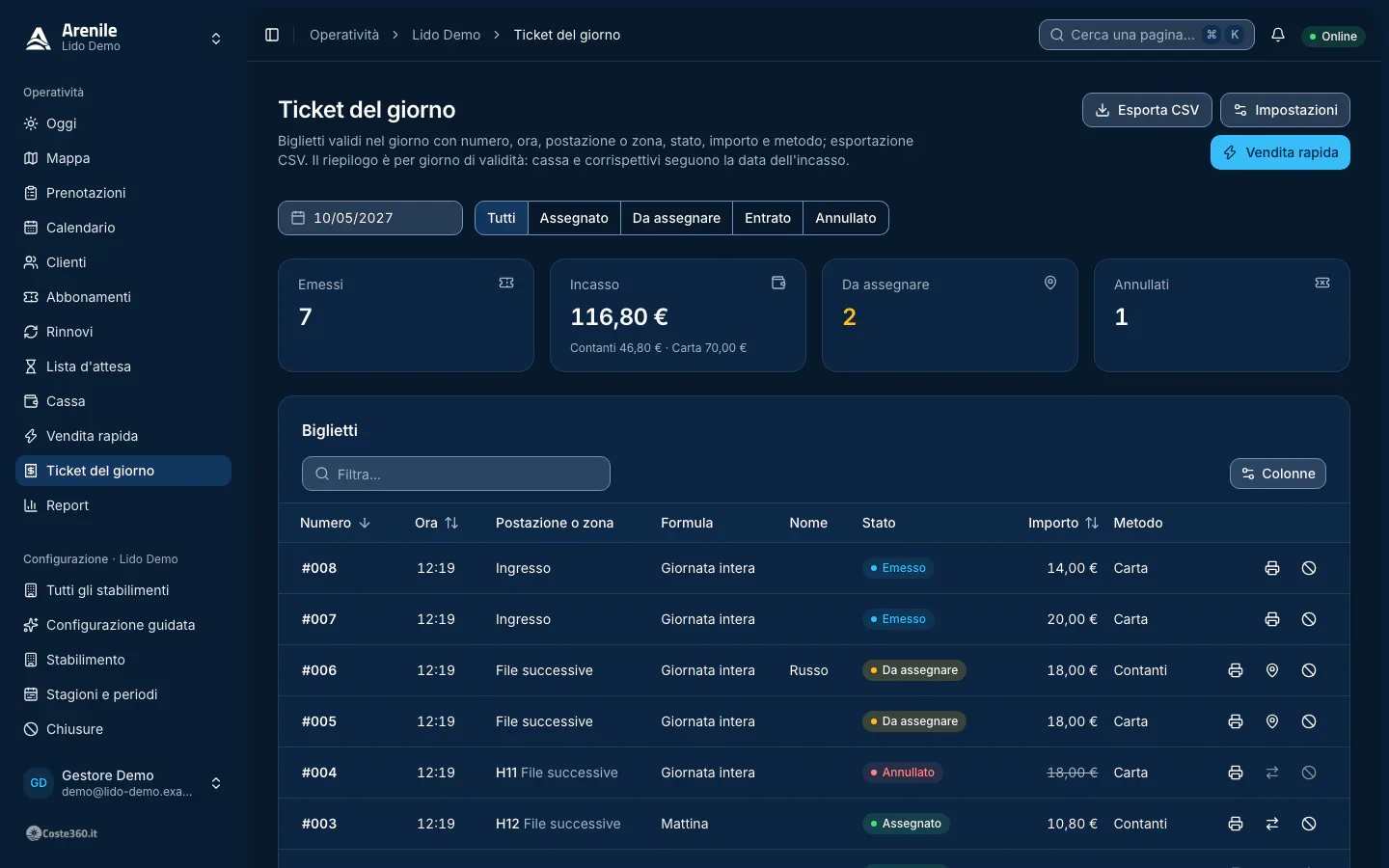Start a Vendita rapida sale button
This screenshot has width=1389, height=868.
click(1280, 152)
